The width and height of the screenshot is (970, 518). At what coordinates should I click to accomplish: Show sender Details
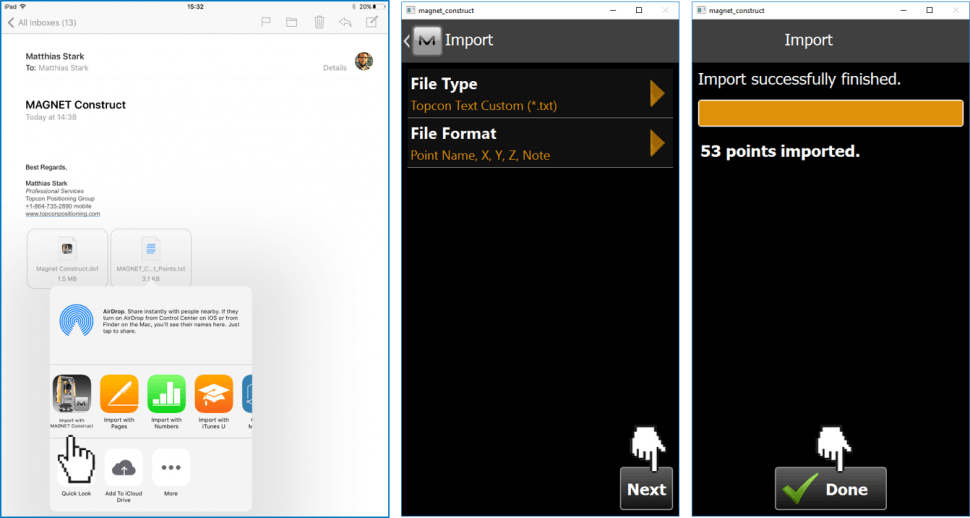click(335, 67)
